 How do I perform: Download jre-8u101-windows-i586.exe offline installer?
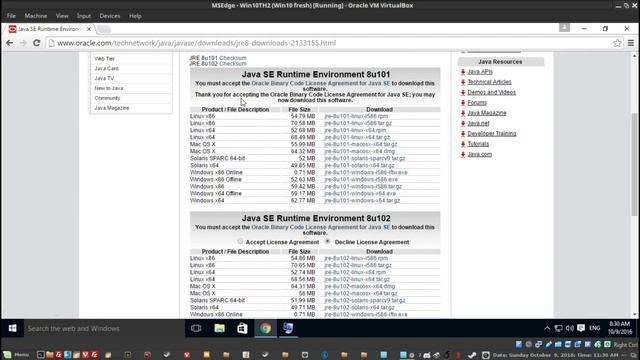[x=361, y=180]
